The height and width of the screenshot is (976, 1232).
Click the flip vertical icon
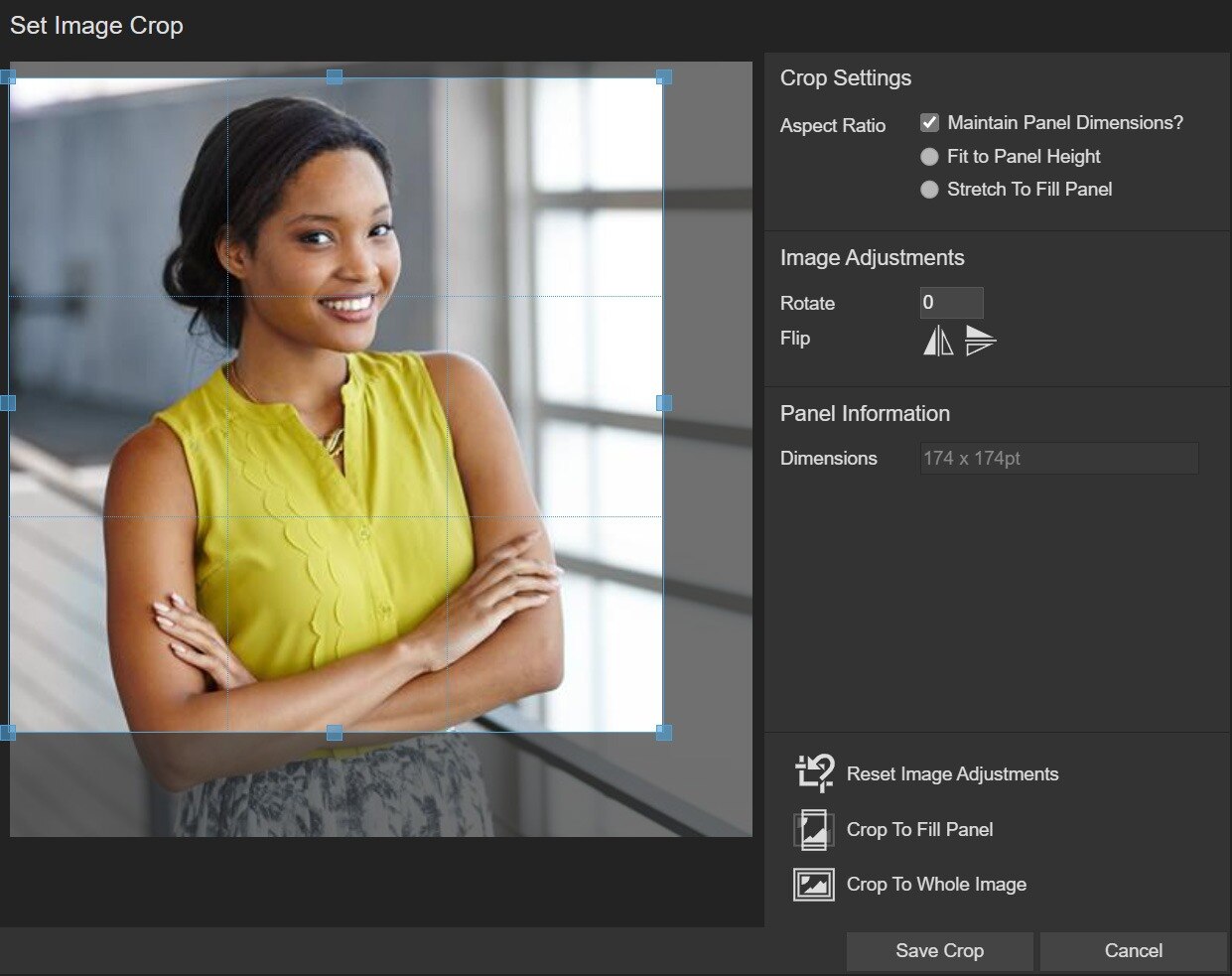[x=980, y=341]
